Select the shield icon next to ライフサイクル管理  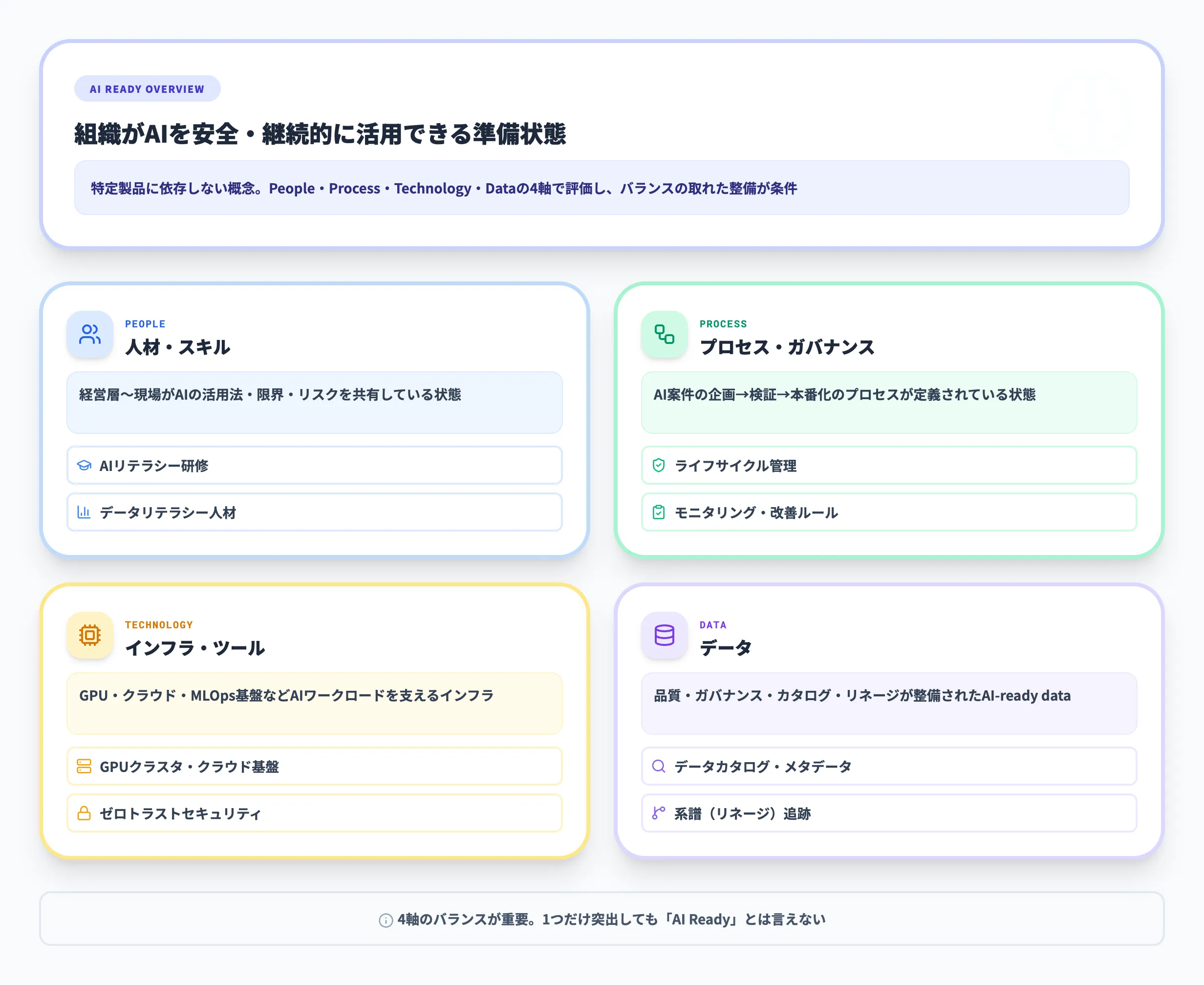coord(658,465)
